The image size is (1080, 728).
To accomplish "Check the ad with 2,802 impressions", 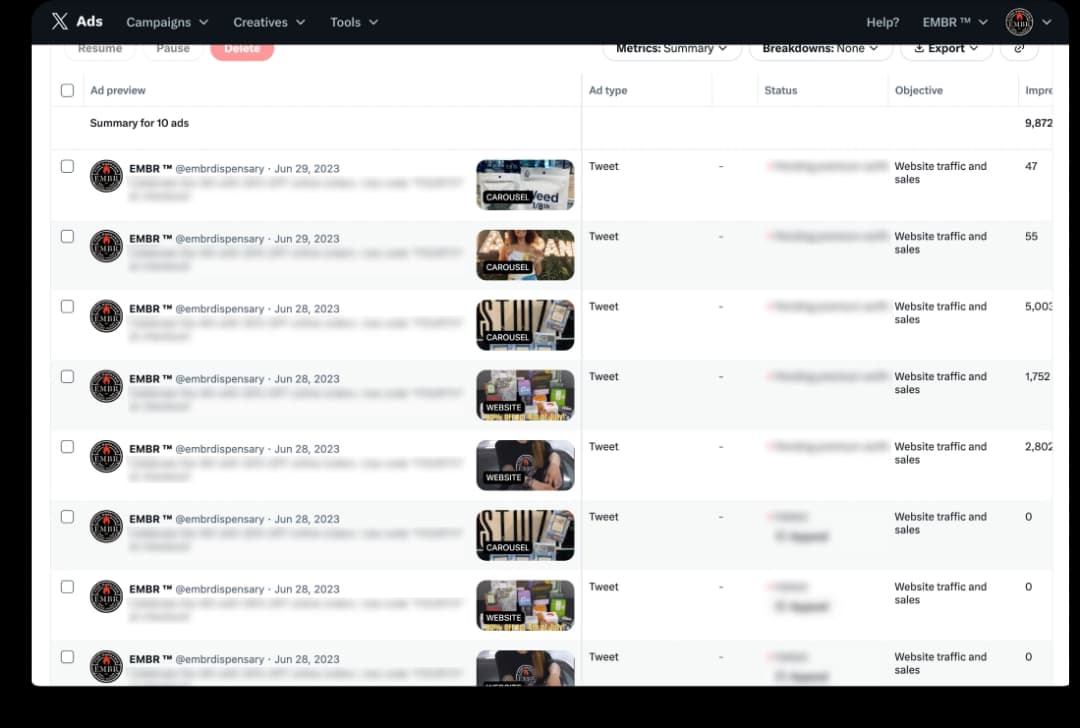I will pyautogui.click(x=68, y=447).
